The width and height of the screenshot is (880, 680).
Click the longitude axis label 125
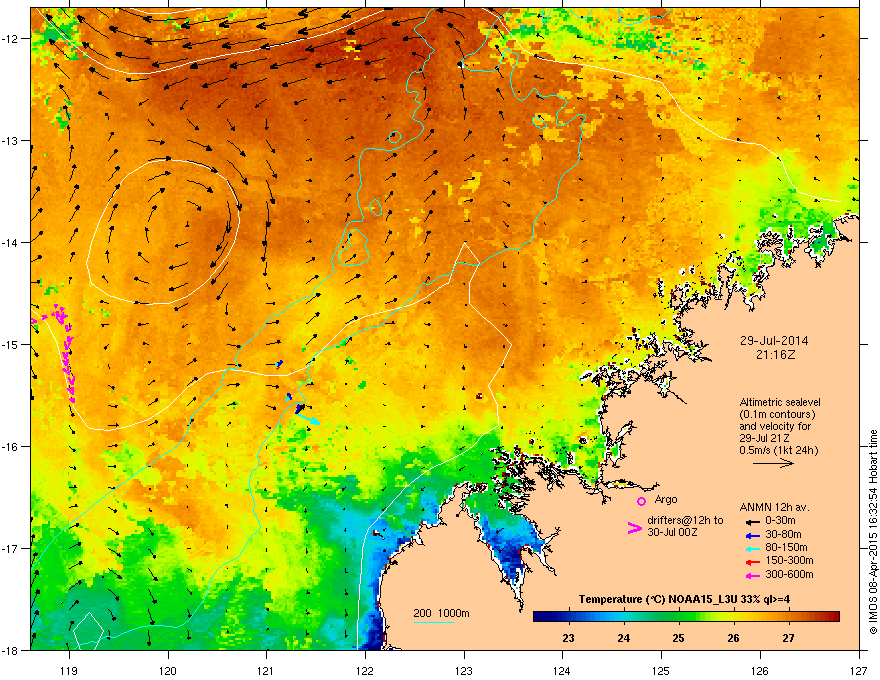(661, 670)
